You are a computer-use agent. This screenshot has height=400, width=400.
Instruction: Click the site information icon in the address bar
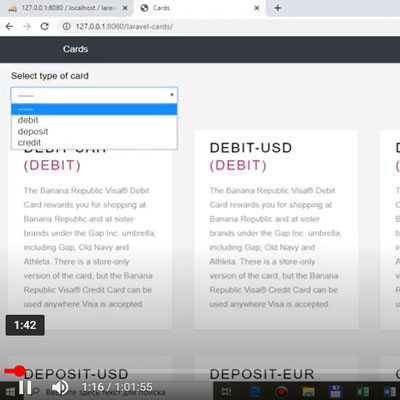[x=67, y=26]
